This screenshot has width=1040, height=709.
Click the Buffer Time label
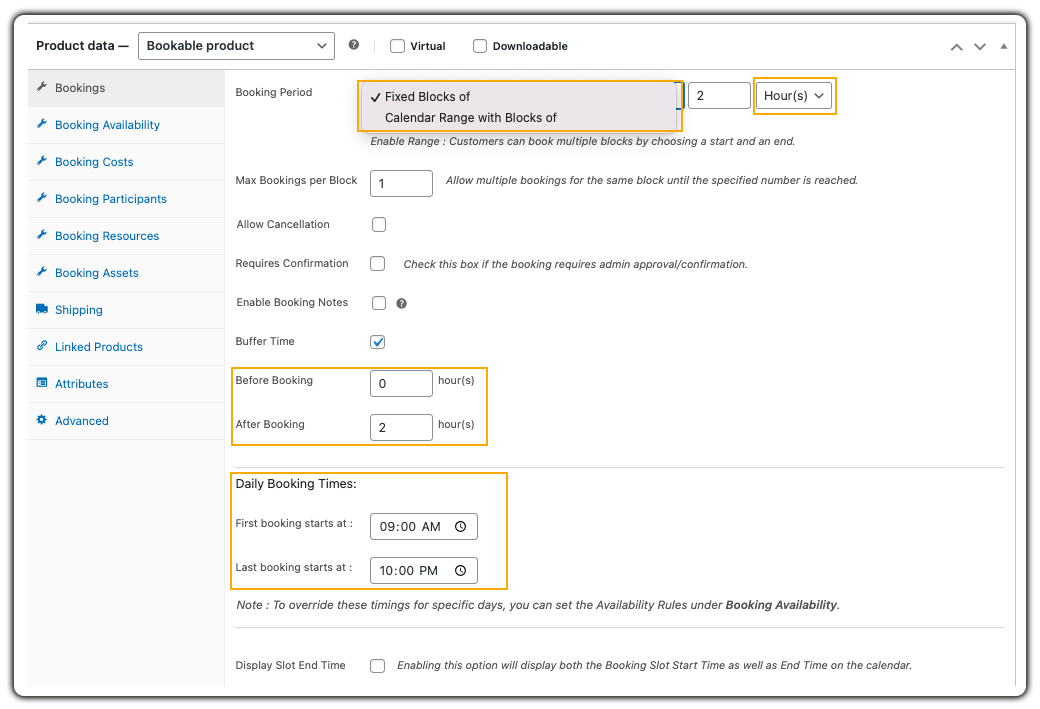click(265, 342)
